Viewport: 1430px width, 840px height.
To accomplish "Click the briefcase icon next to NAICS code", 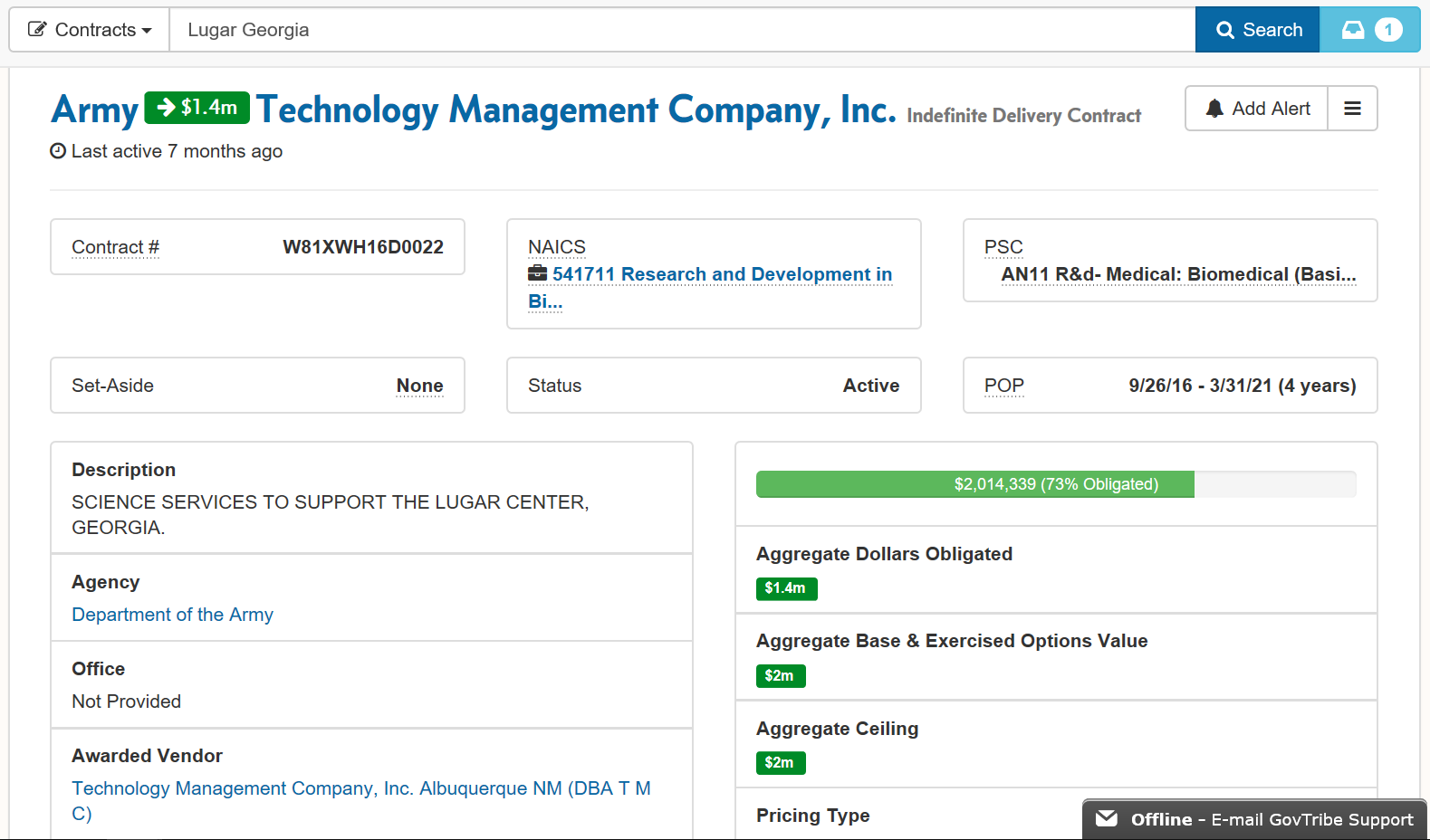I will [537, 273].
